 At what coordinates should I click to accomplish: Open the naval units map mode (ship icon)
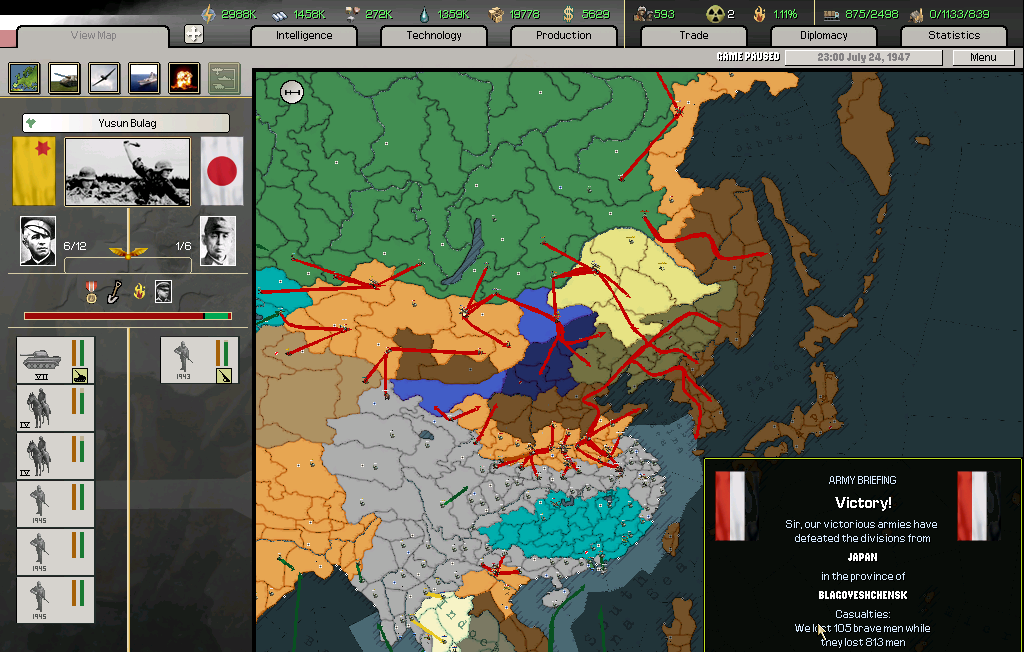144,78
